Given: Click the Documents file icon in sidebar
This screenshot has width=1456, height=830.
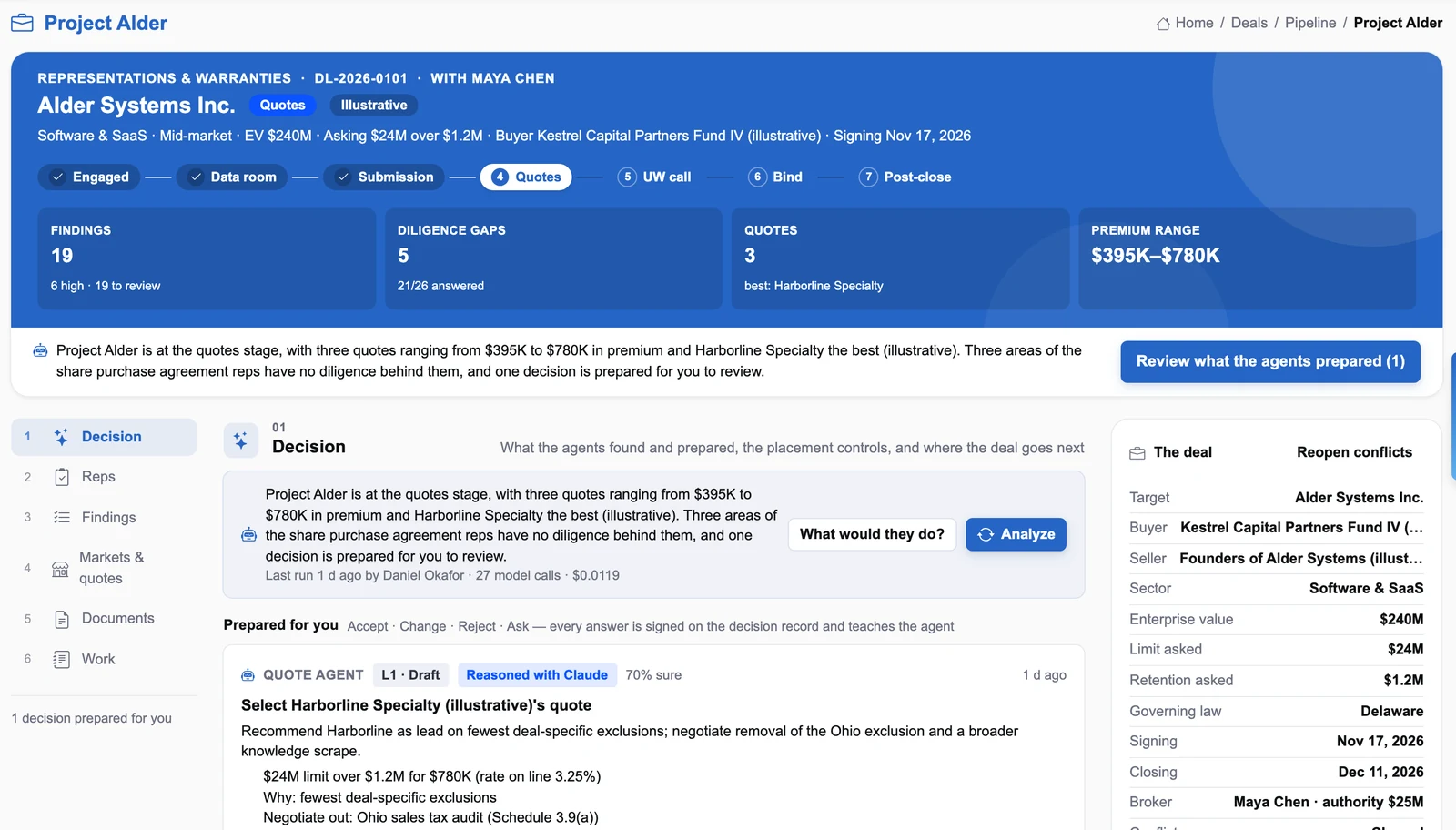Looking at the screenshot, I should [62, 619].
